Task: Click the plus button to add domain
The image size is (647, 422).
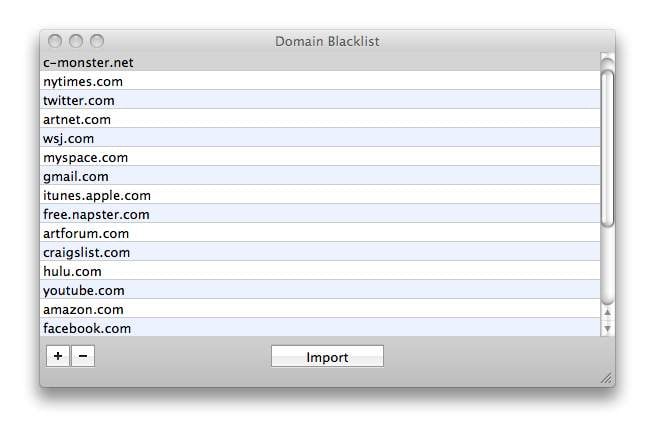Action: coord(58,356)
